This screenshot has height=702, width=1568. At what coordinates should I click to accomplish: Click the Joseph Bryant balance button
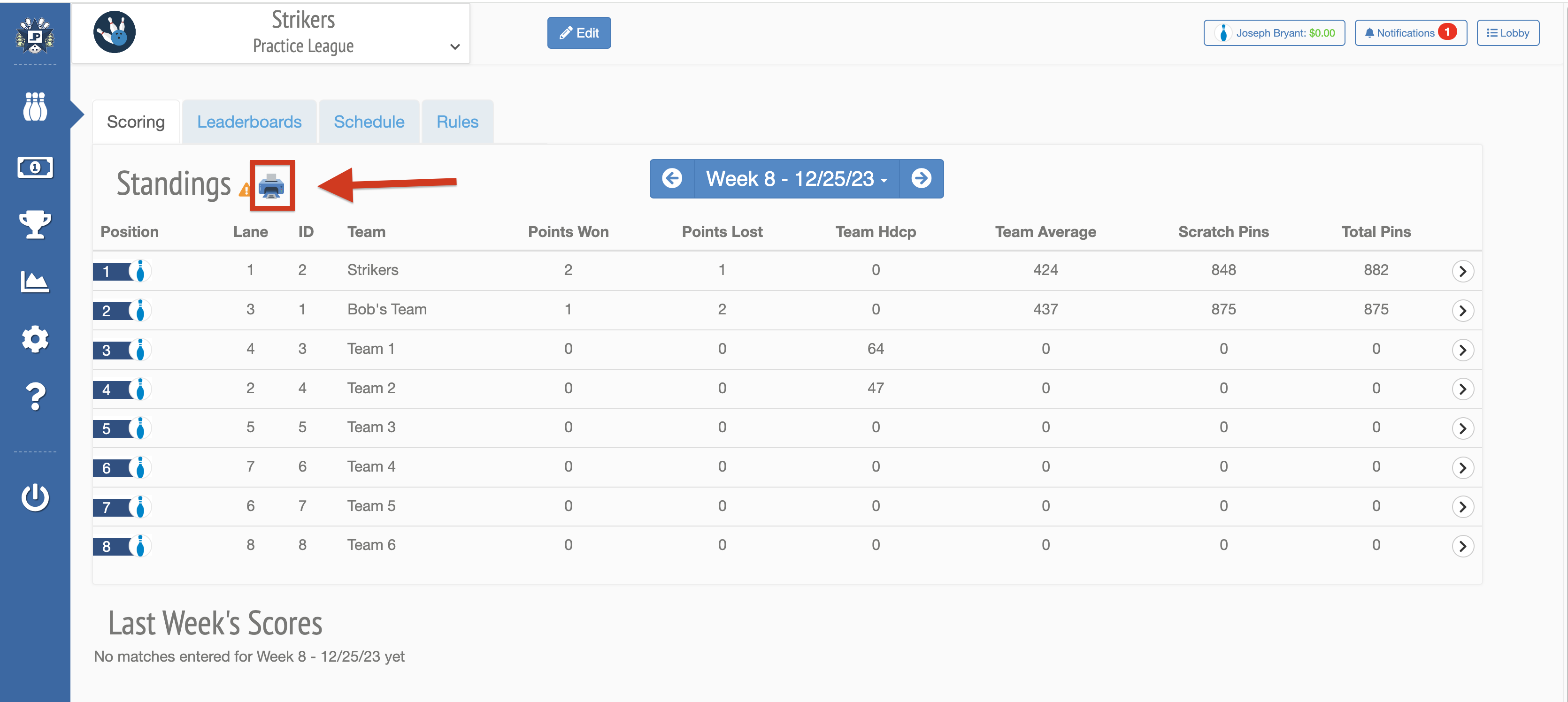pyautogui.click(x=1274, y=33)
